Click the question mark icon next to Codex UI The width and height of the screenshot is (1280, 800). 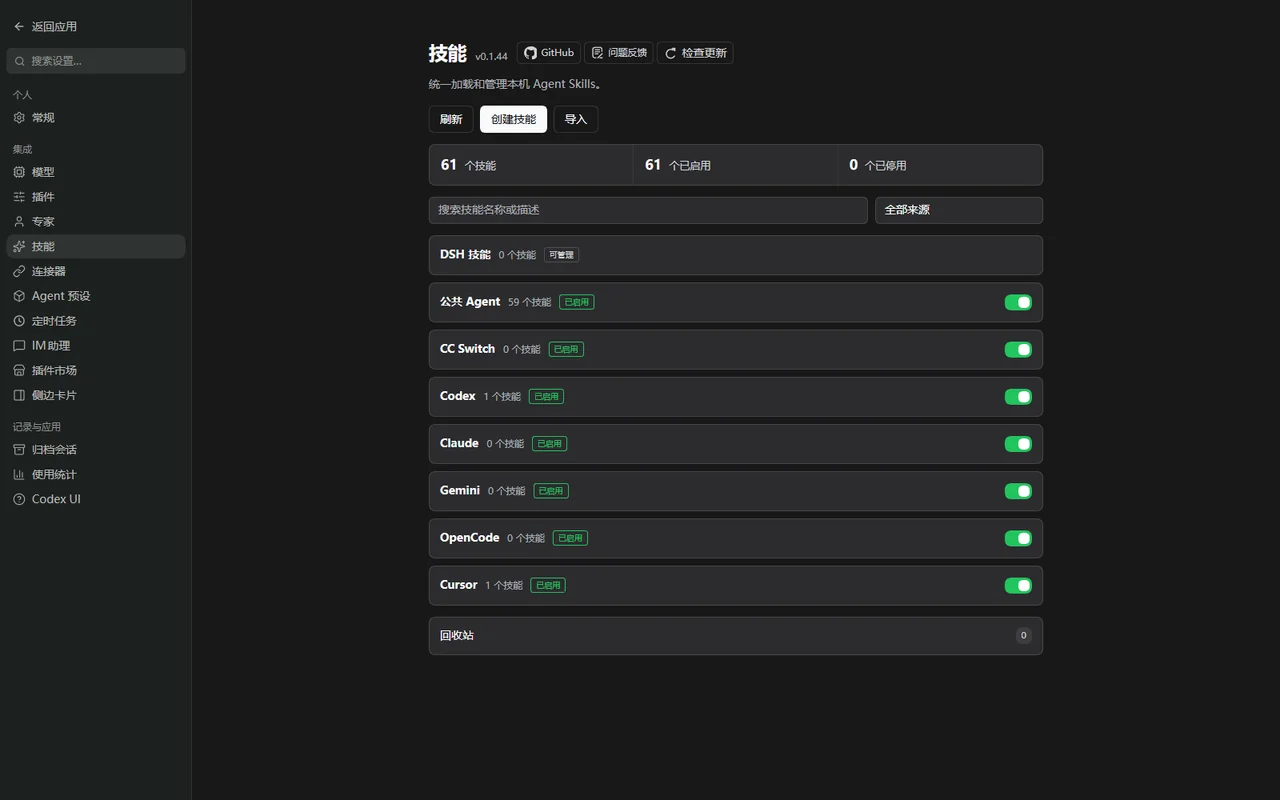point(19,499)
